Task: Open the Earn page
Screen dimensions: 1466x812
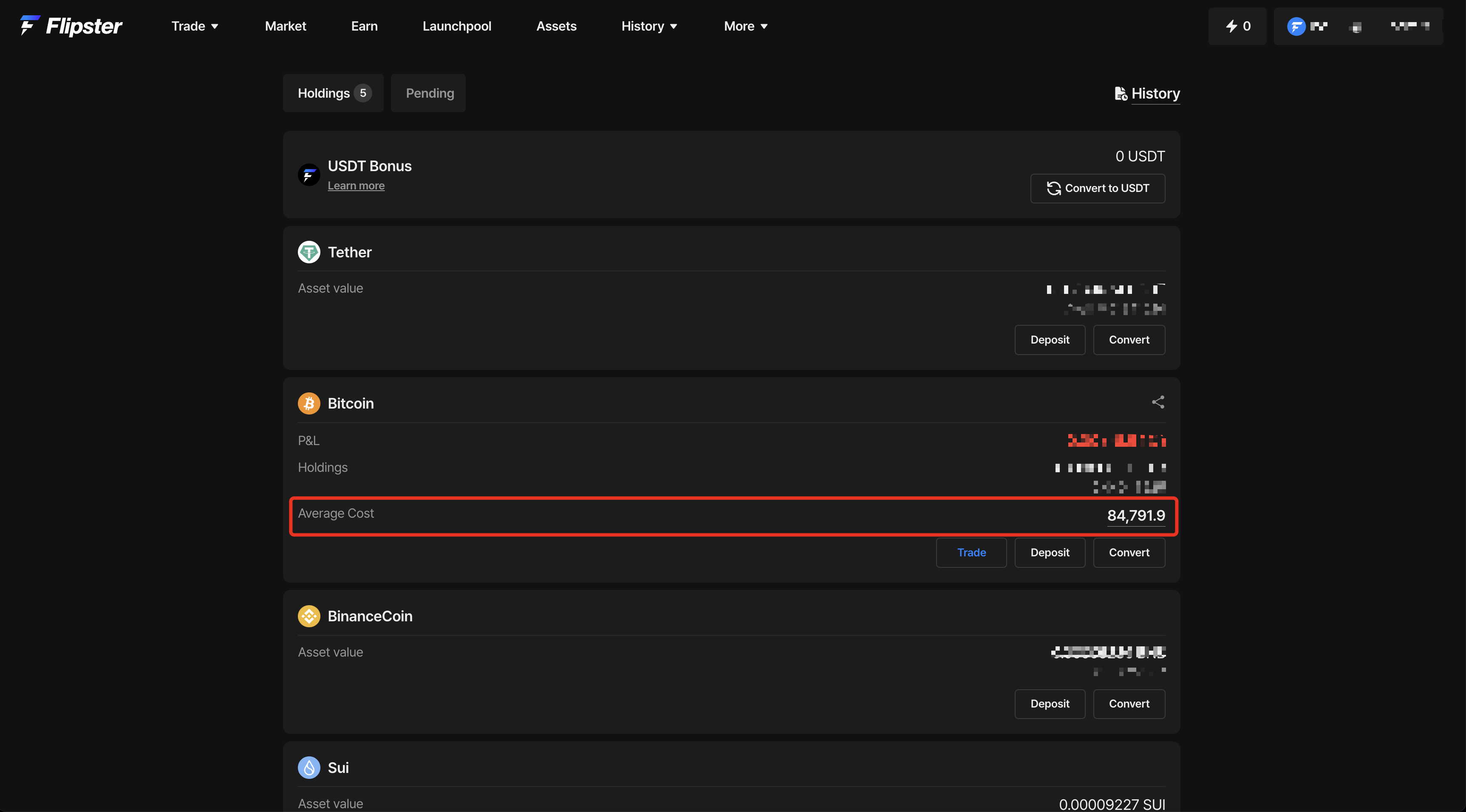Action: 364,26
